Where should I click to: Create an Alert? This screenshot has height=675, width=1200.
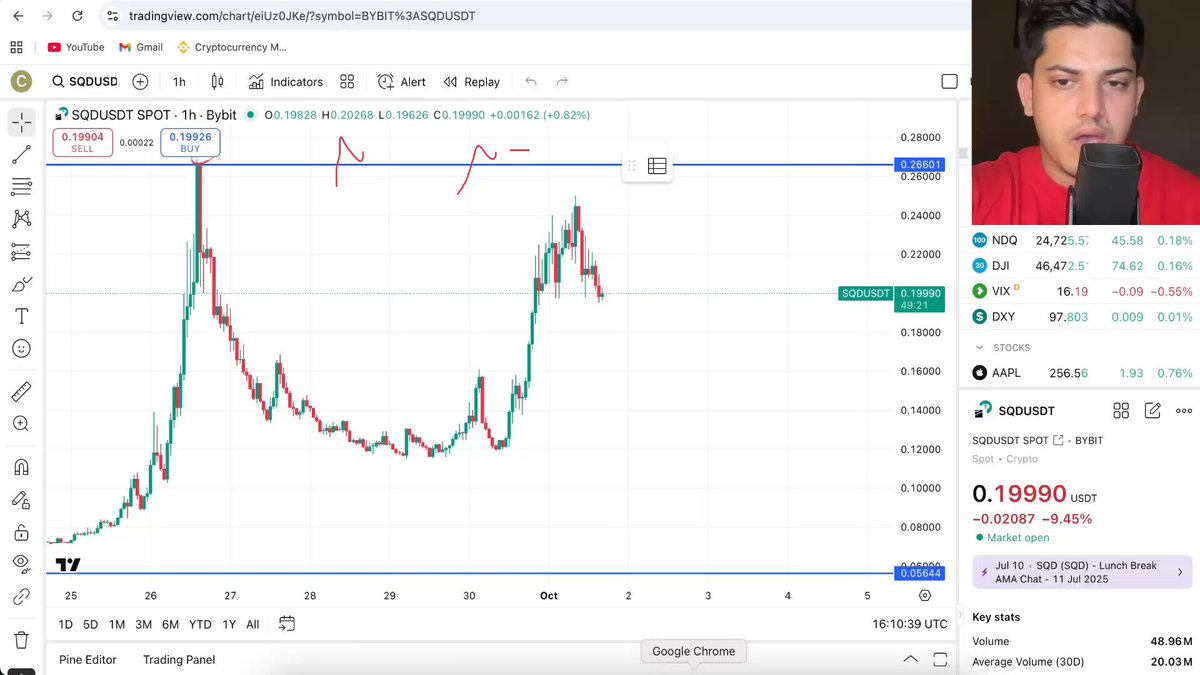point(401,82)
